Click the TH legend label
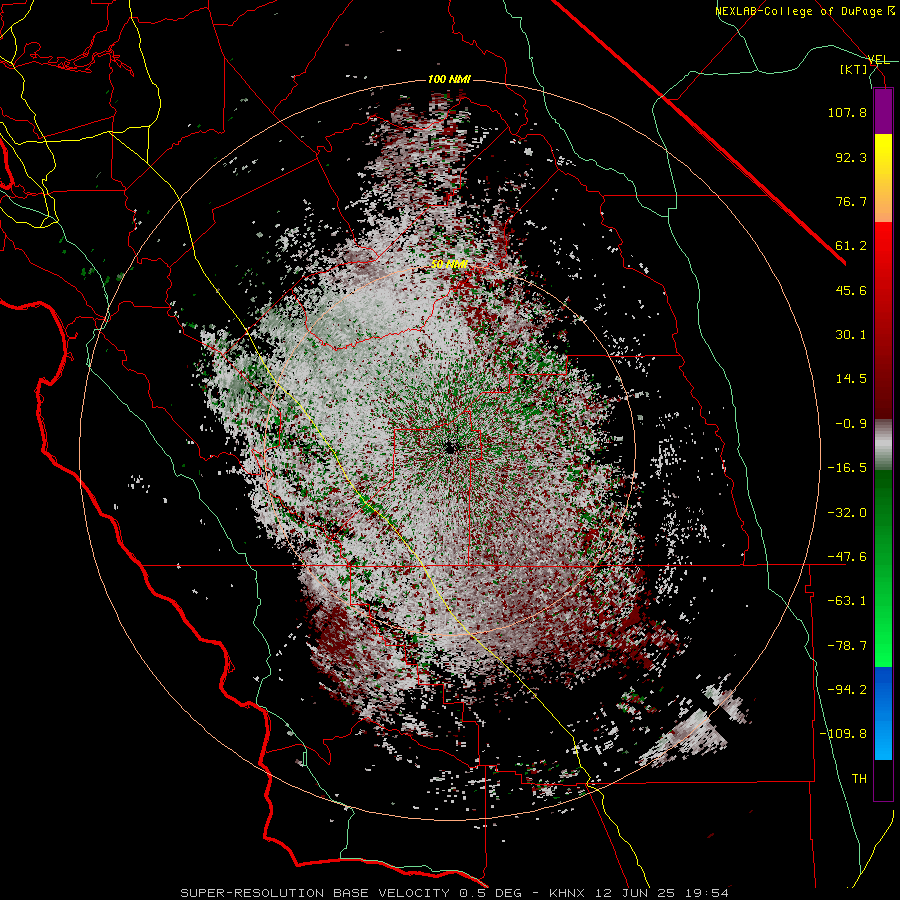The image size is (900, 900). (x=859, y=779)
